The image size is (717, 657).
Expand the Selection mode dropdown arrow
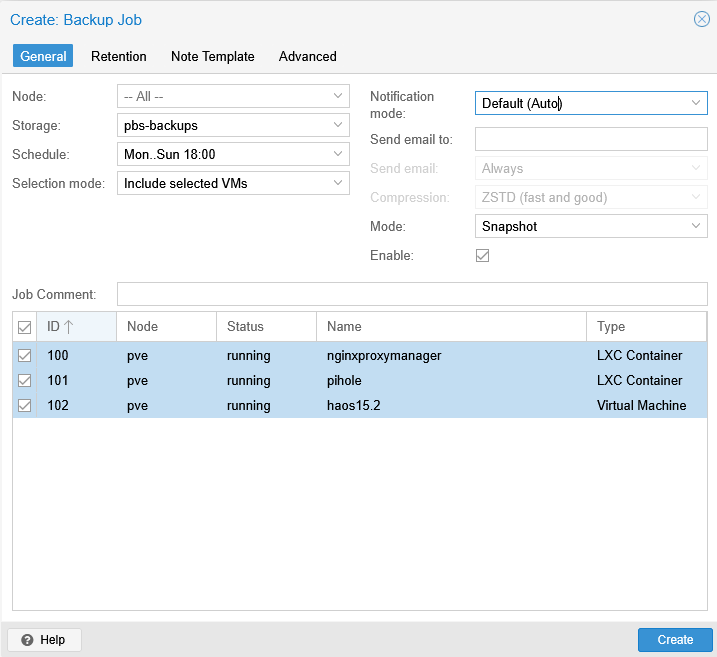338,183
